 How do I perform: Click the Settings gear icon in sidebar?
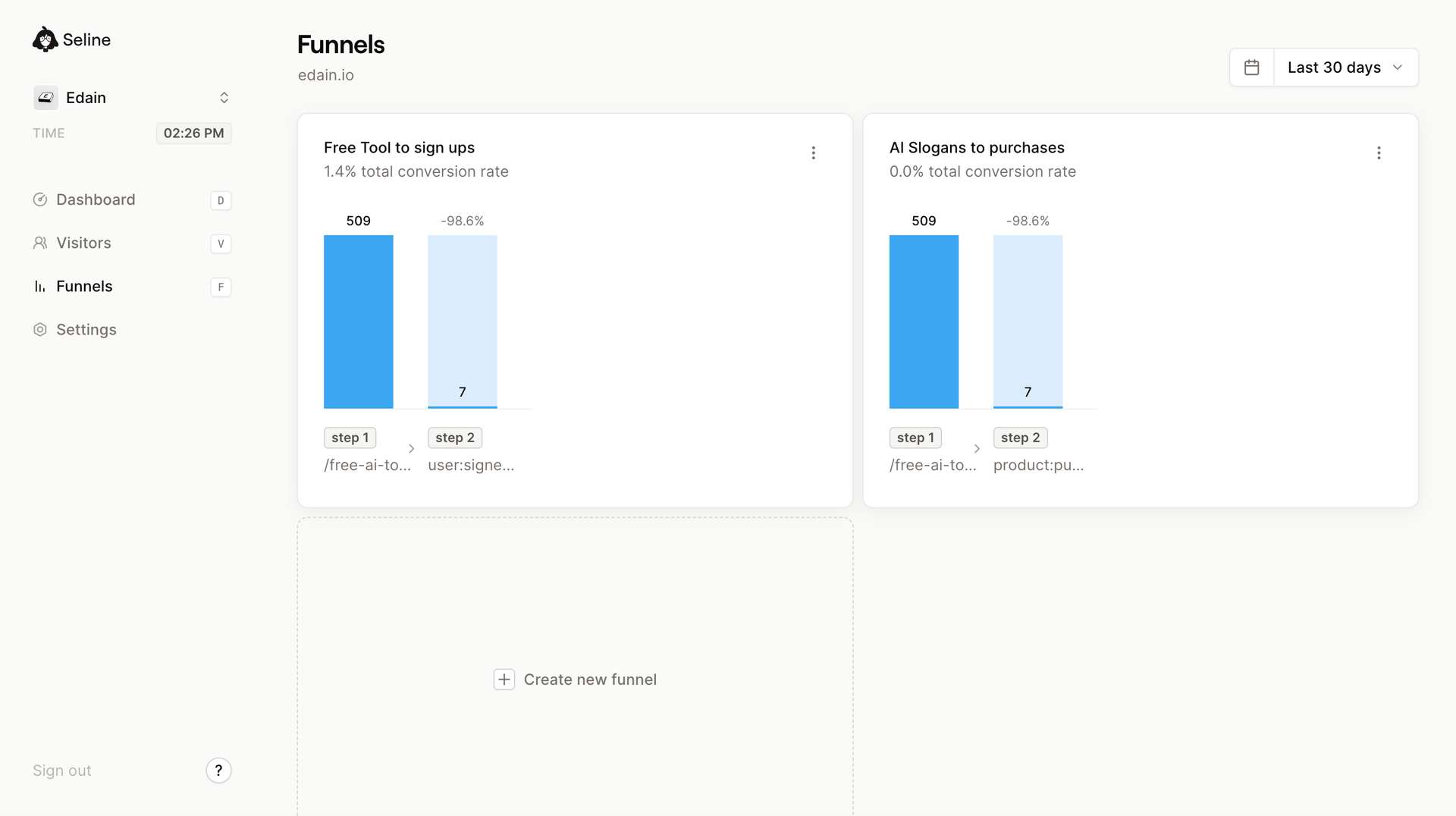coord(40,330)
